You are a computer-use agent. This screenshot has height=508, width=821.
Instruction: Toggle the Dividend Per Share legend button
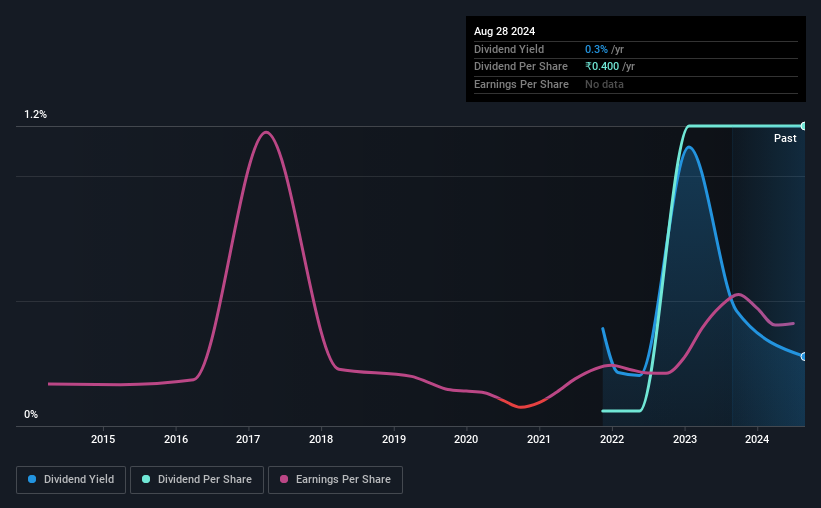click(x=203, y=480)
